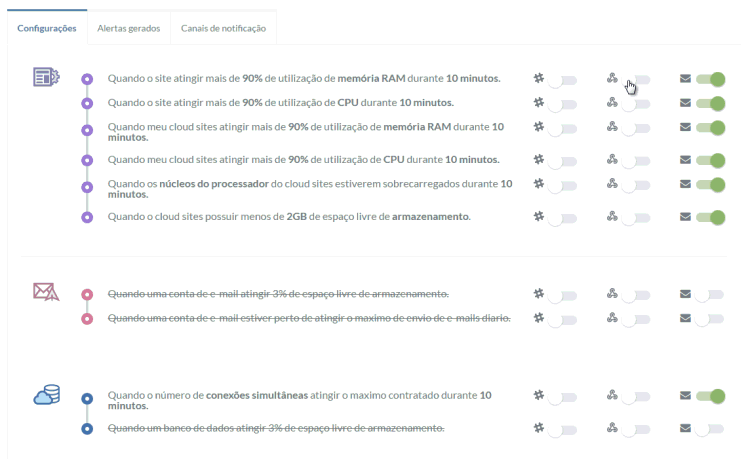Disable e-mail toggle for núcleos do processador alert
The height and width of the screenshot is (459, 750).
pyautogui.click(x=711, y=185)
